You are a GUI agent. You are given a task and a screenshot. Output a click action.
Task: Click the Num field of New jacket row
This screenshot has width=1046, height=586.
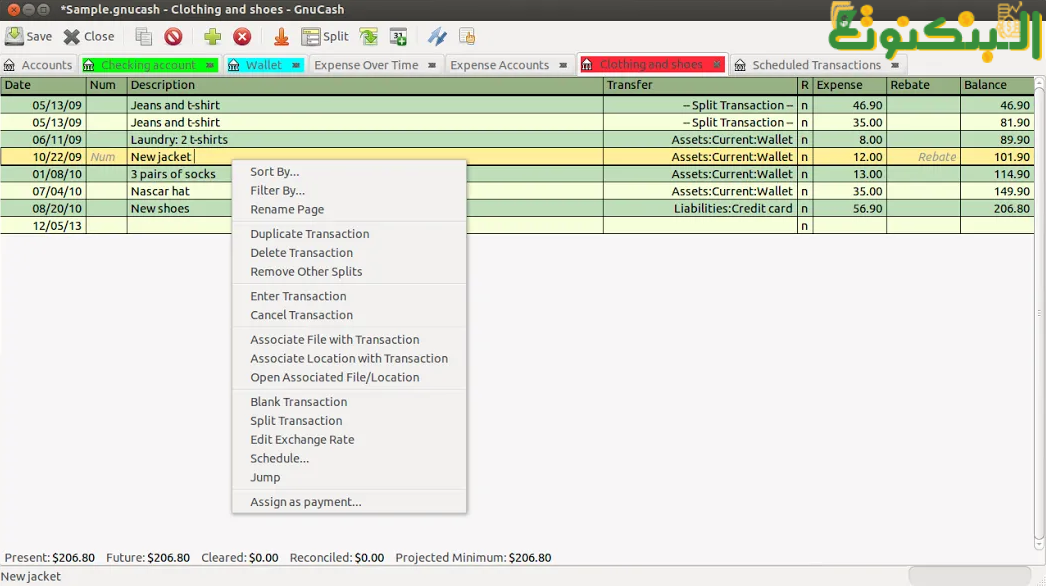point(106,157)
